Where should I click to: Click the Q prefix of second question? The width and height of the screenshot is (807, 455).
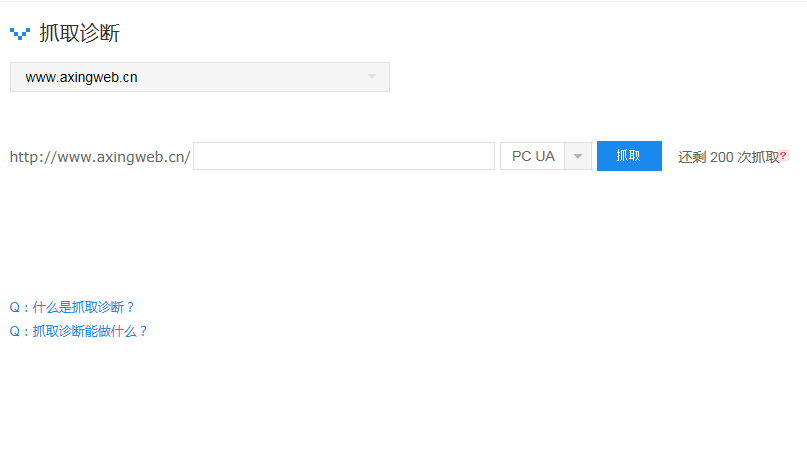pos(14,331)
